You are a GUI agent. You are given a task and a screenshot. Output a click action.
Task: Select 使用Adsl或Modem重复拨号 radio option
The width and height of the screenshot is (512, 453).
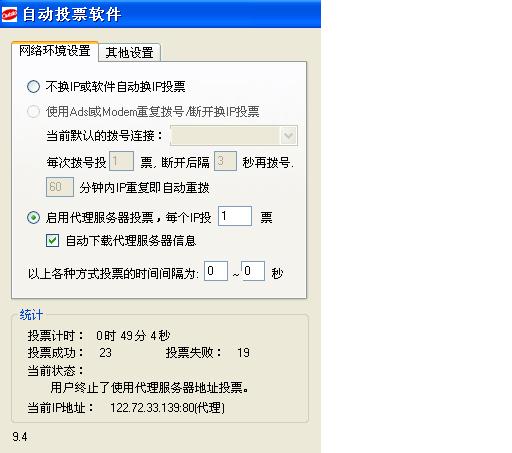(x=33, y=111)
